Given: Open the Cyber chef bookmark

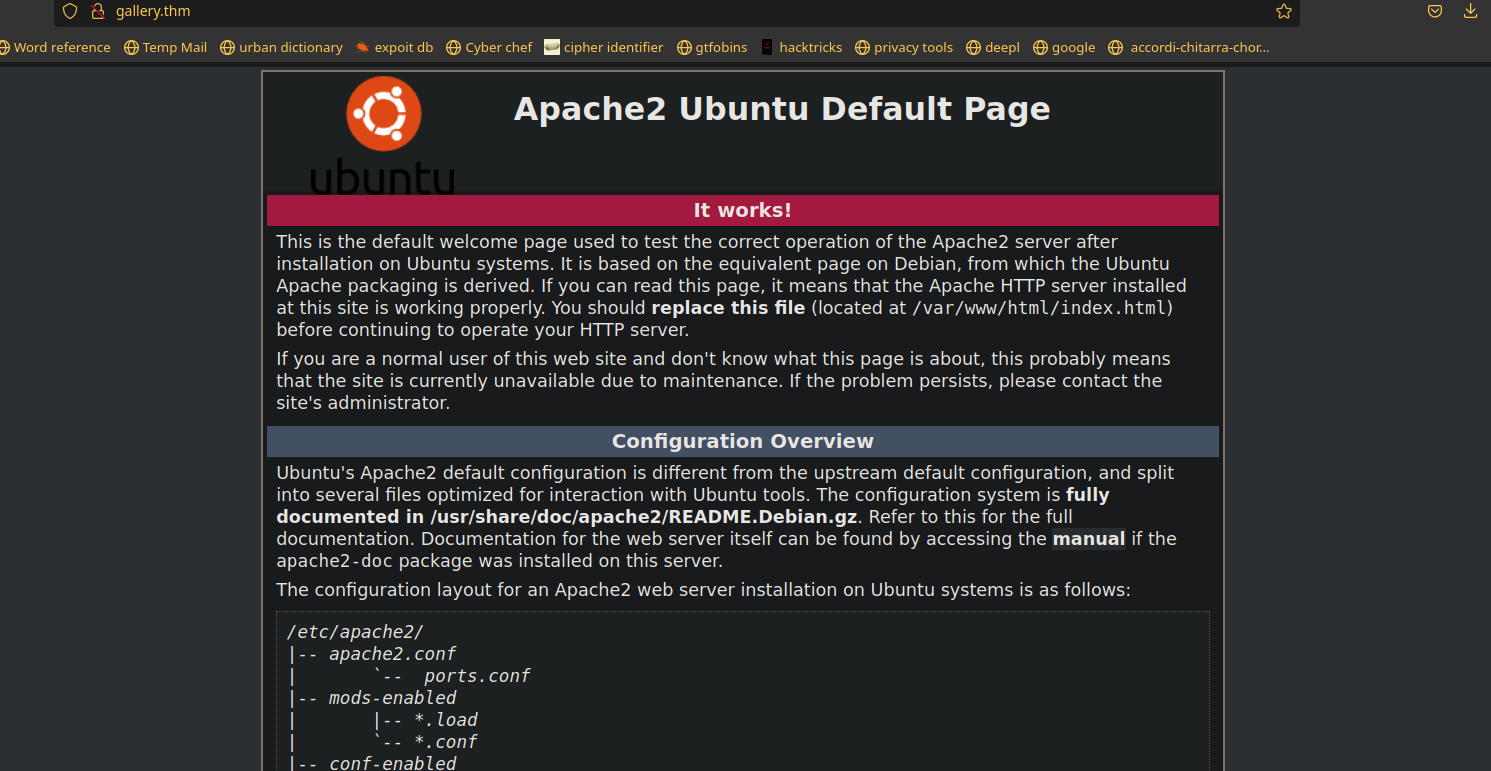Looking at the screenshot, I should pos(489,47).
